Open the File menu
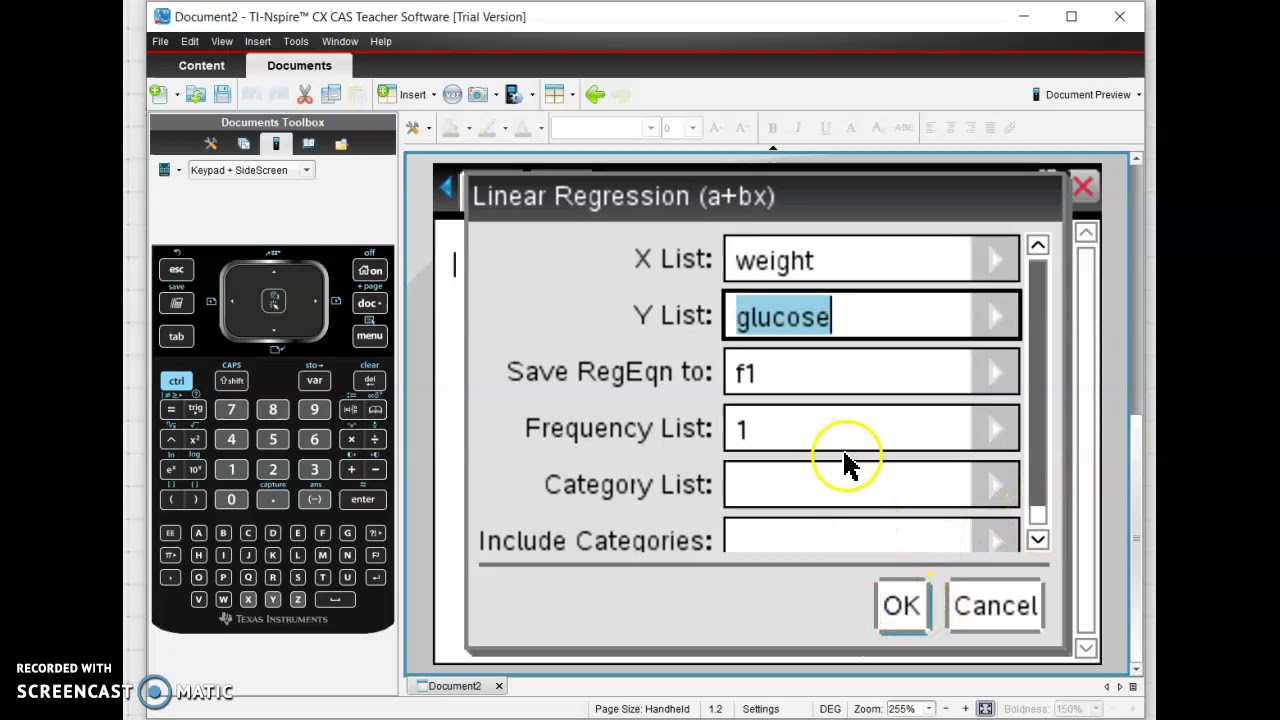The width and height of the screenshot is (1280, 720). click(x=160, y=41)
